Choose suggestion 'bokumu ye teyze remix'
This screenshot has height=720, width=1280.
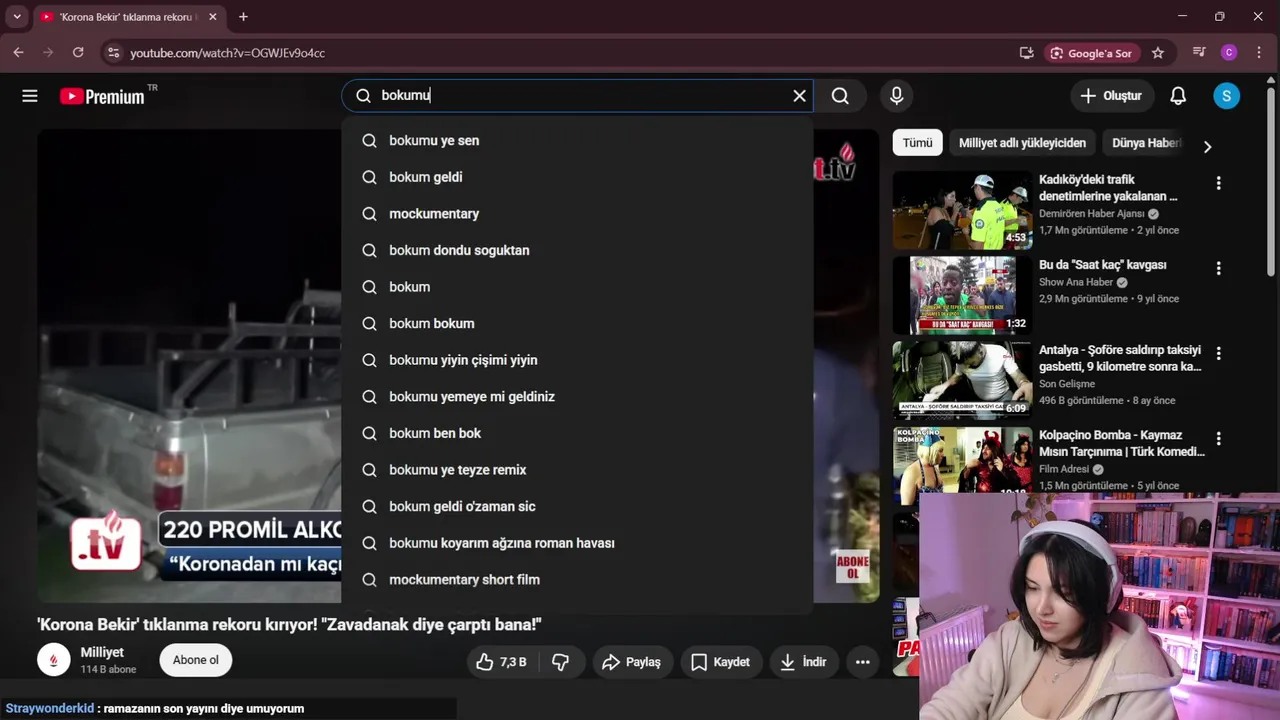(x=577, y=470)
